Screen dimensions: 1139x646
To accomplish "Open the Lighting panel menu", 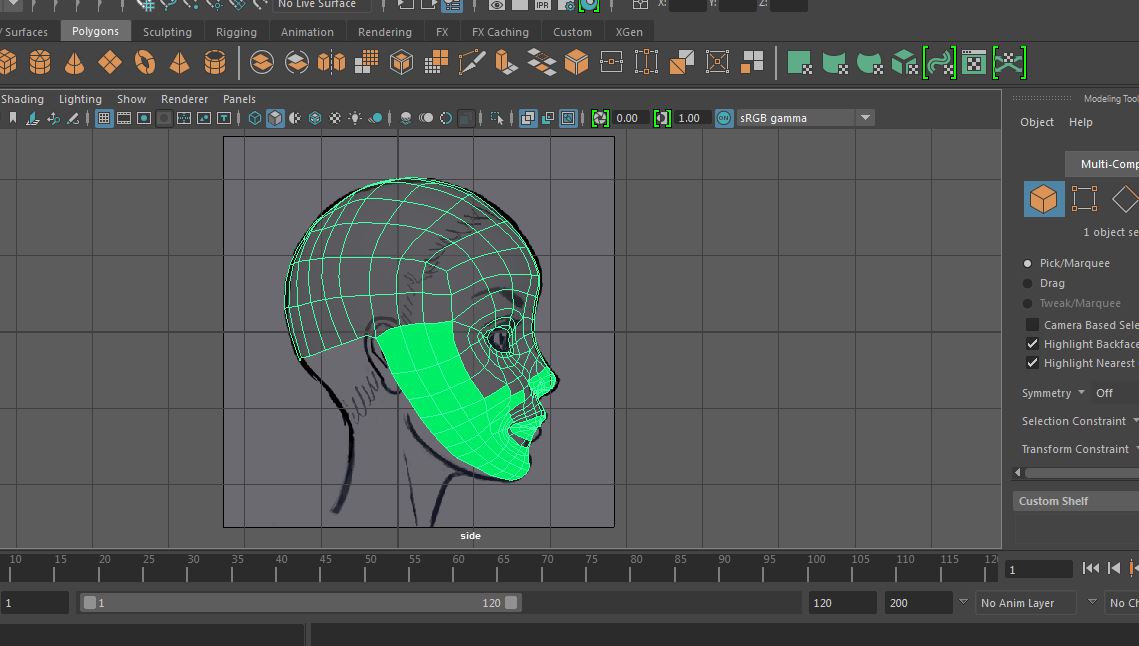I will pyautogui.click(x=80, y=99).
